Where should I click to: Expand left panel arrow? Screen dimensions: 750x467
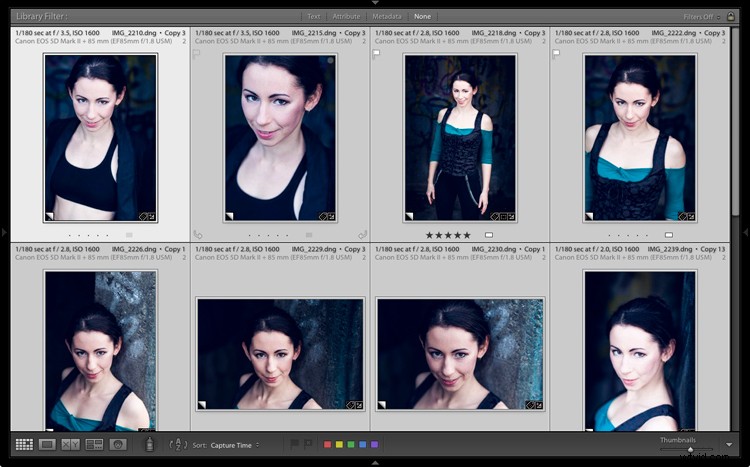4,233
